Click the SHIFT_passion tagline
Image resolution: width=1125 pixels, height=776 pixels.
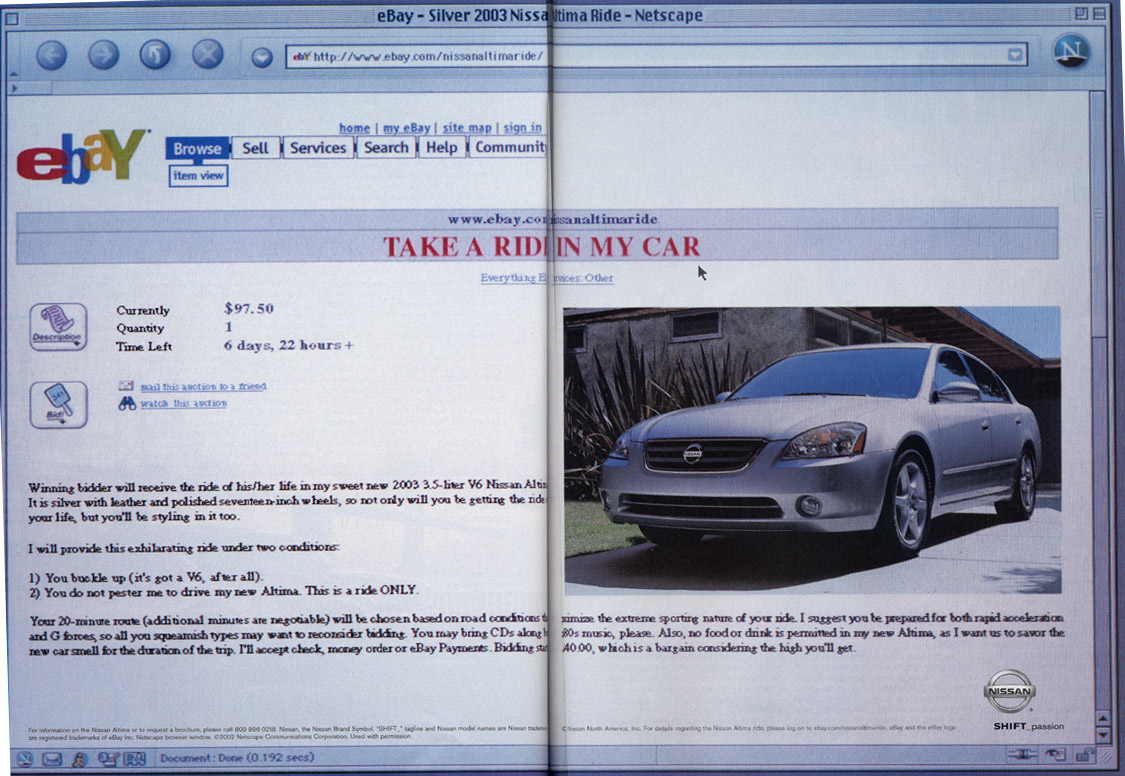[1028, 727]
